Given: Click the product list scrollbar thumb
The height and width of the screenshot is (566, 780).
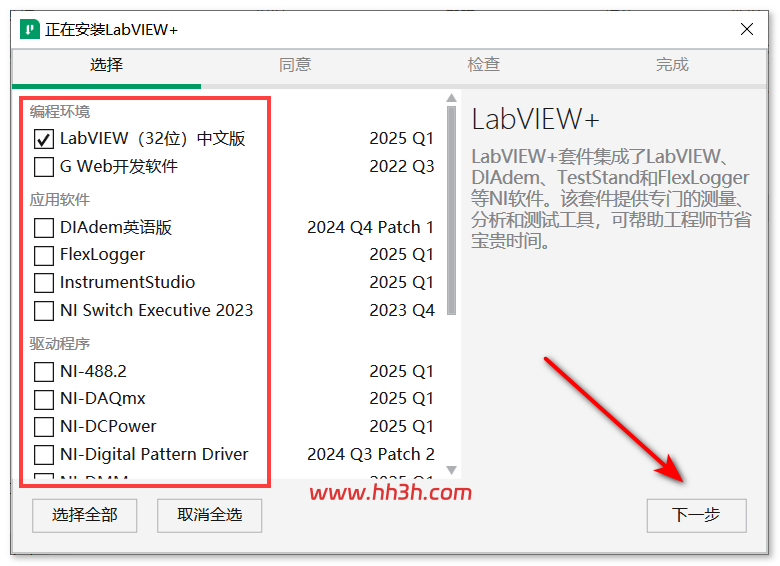Looking at the screenshot, I should [451, 210].
